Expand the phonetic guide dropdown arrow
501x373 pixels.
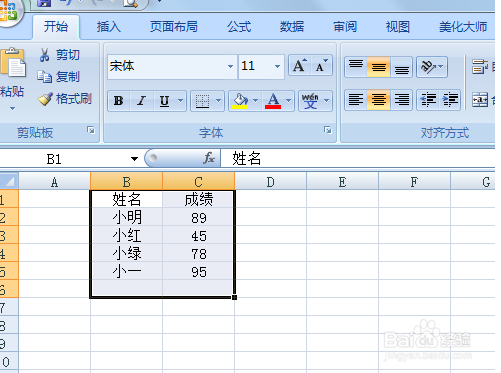[x=327, y=101]
